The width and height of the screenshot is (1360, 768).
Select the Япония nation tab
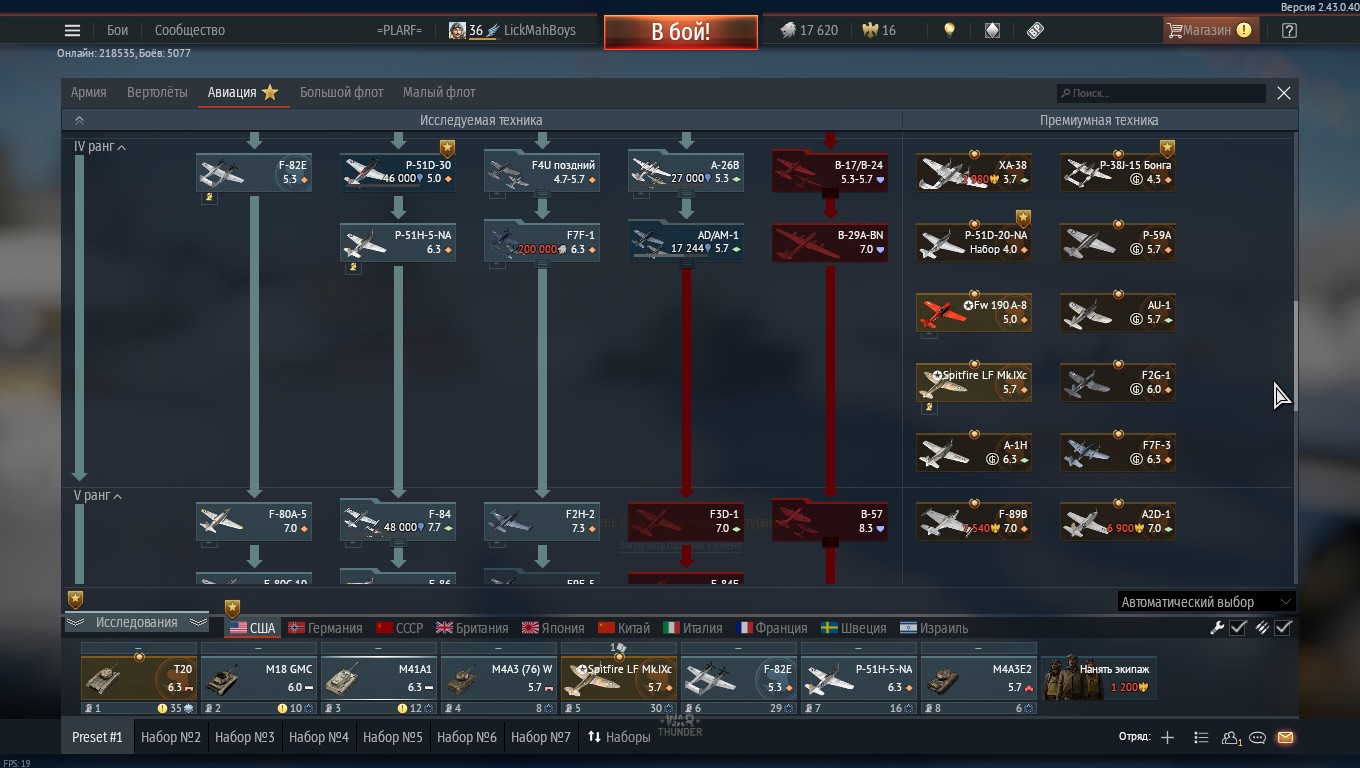pyautogui.click(x=552, y=628)
